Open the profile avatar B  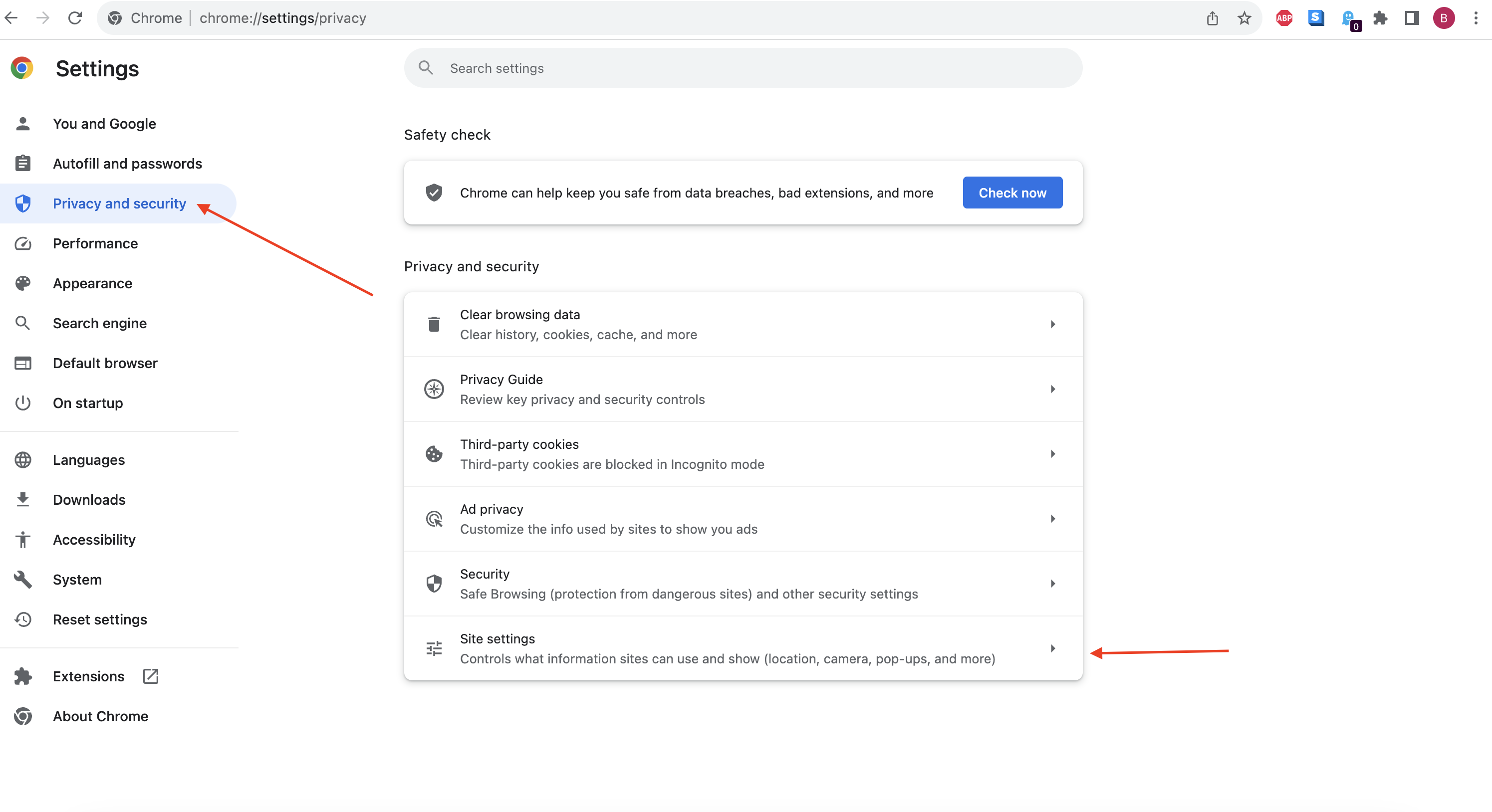pyautogui.click(x=1443, y=18)
